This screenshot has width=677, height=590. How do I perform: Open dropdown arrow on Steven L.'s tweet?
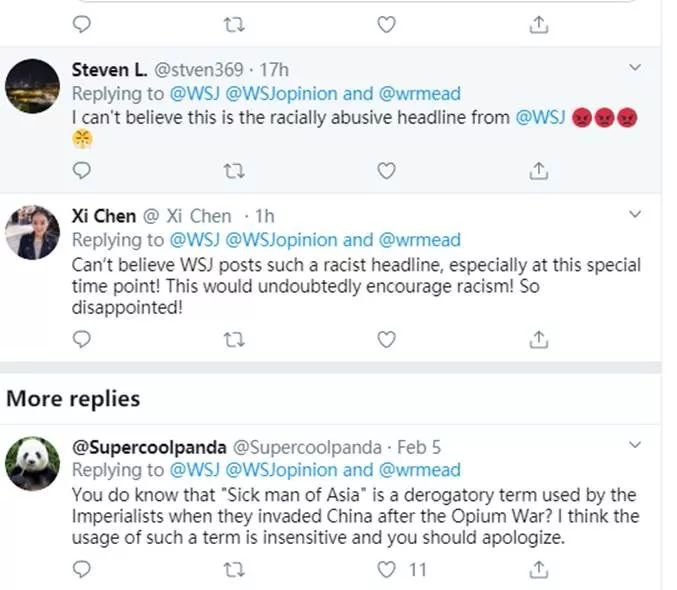point(635,67)
